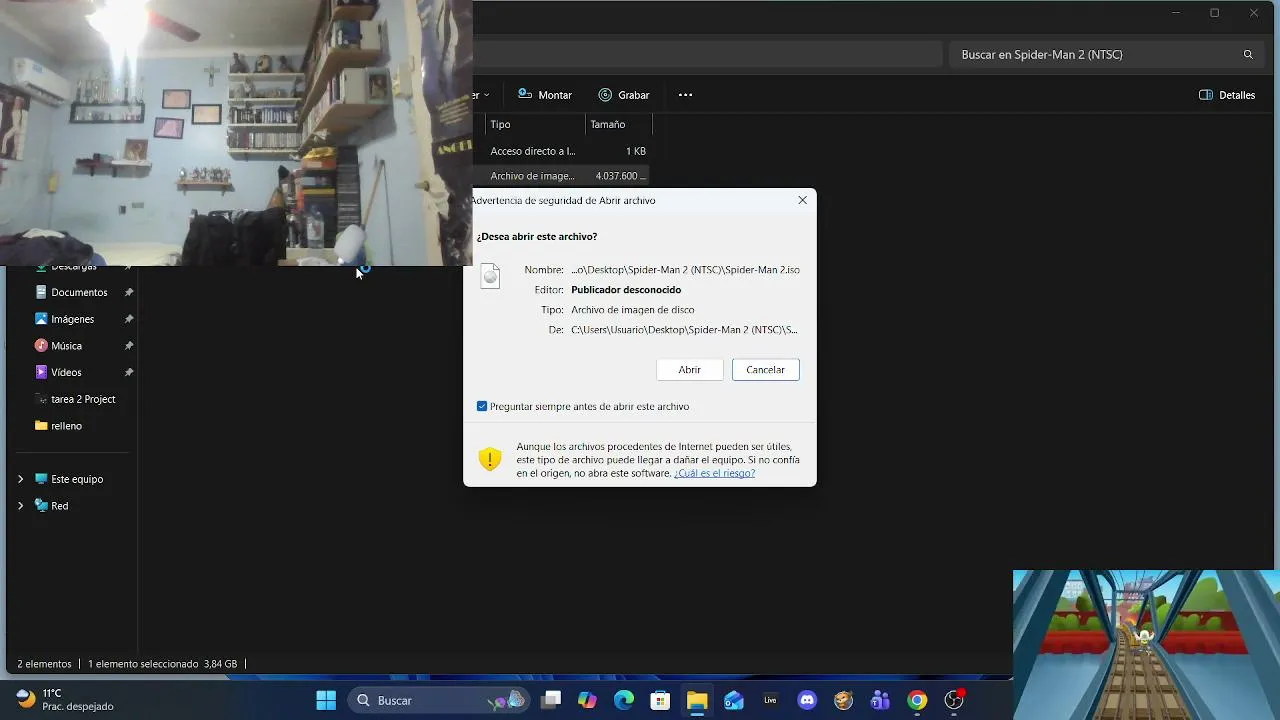The image size is (1280, 720).
Task: Click the pin icon next to Documentos
Action: [x=129, y=292]
